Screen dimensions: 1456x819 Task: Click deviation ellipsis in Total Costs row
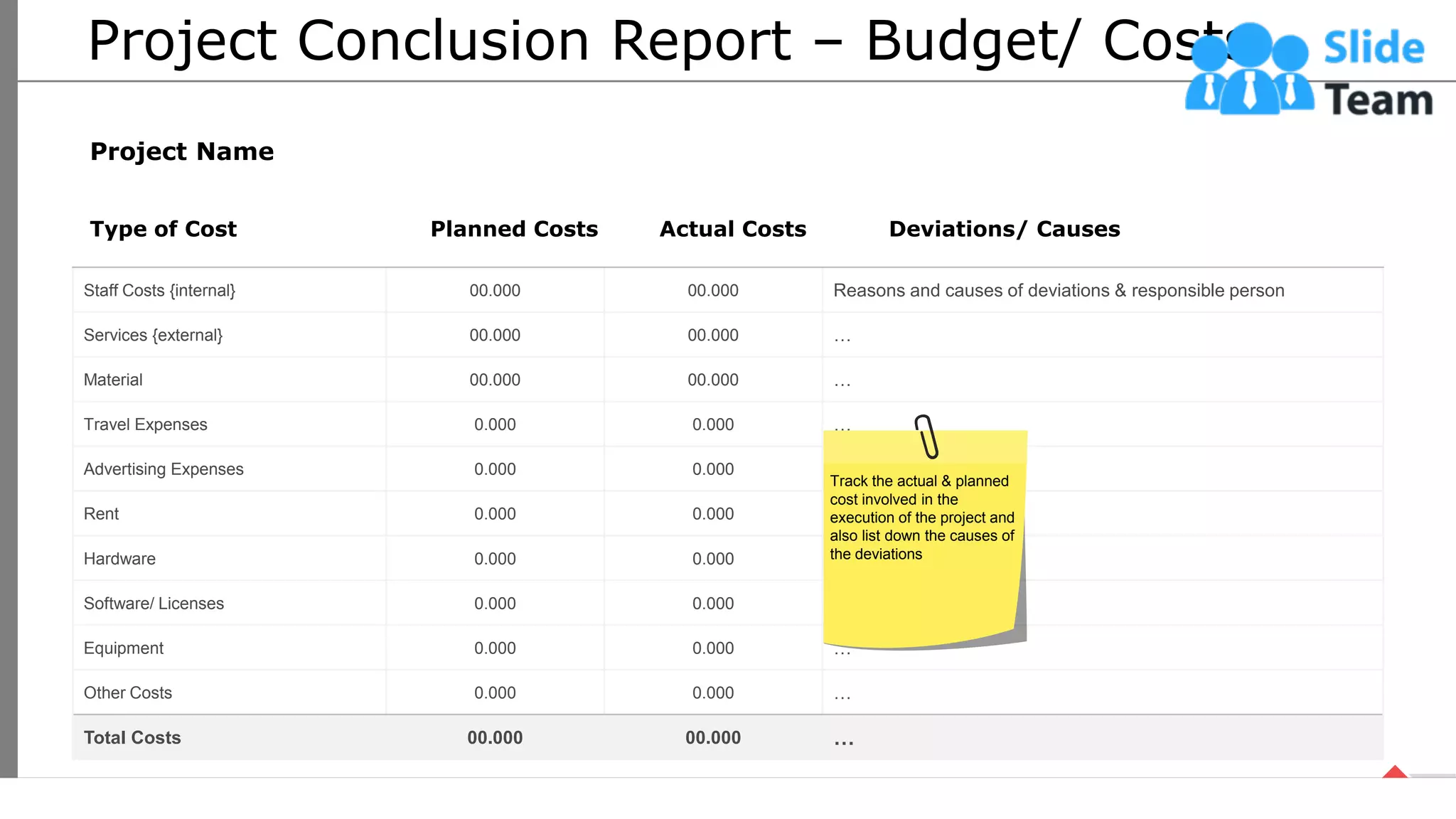(x=844, y=744)
